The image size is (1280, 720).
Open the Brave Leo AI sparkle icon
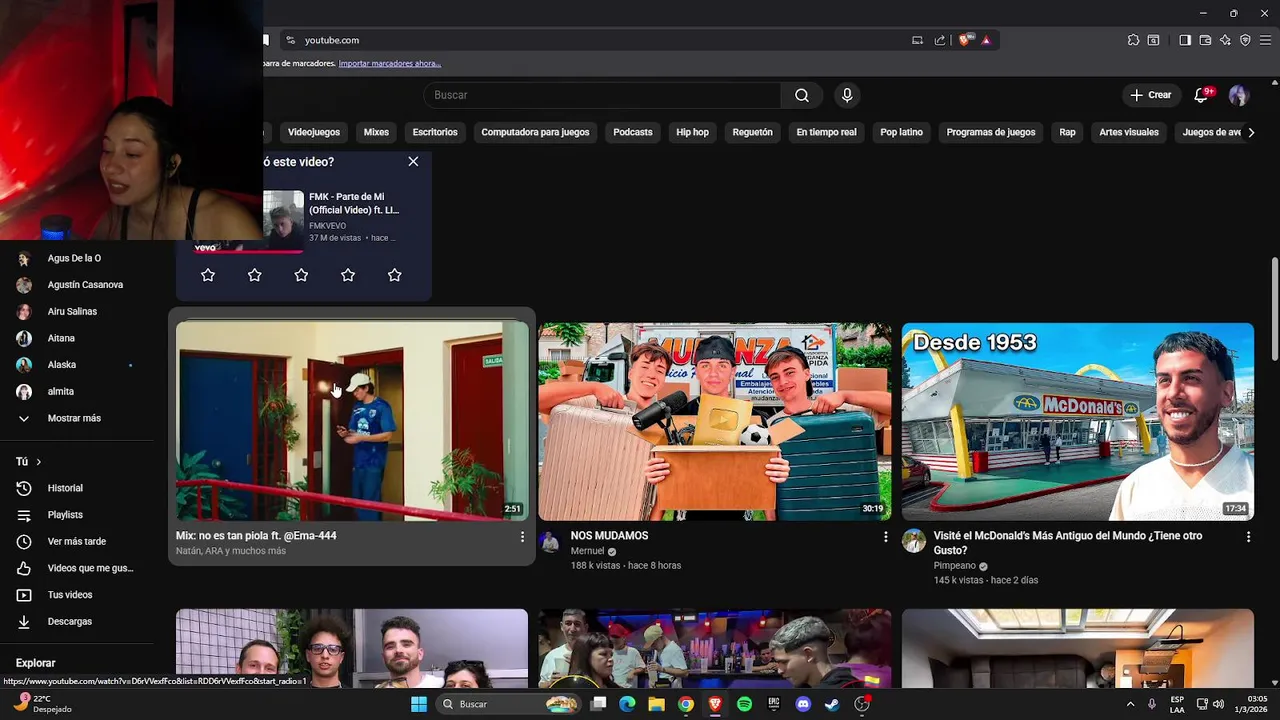click(x=1225, y=40)
